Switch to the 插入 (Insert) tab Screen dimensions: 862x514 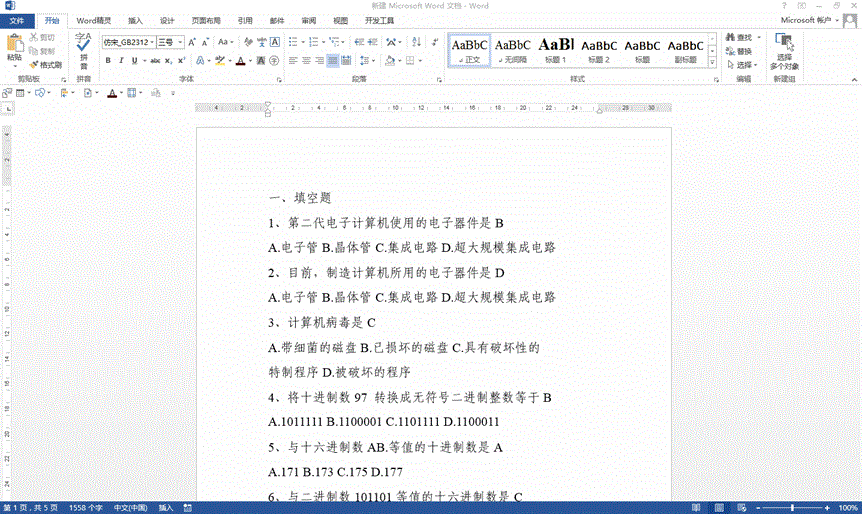tap(135, 20)
